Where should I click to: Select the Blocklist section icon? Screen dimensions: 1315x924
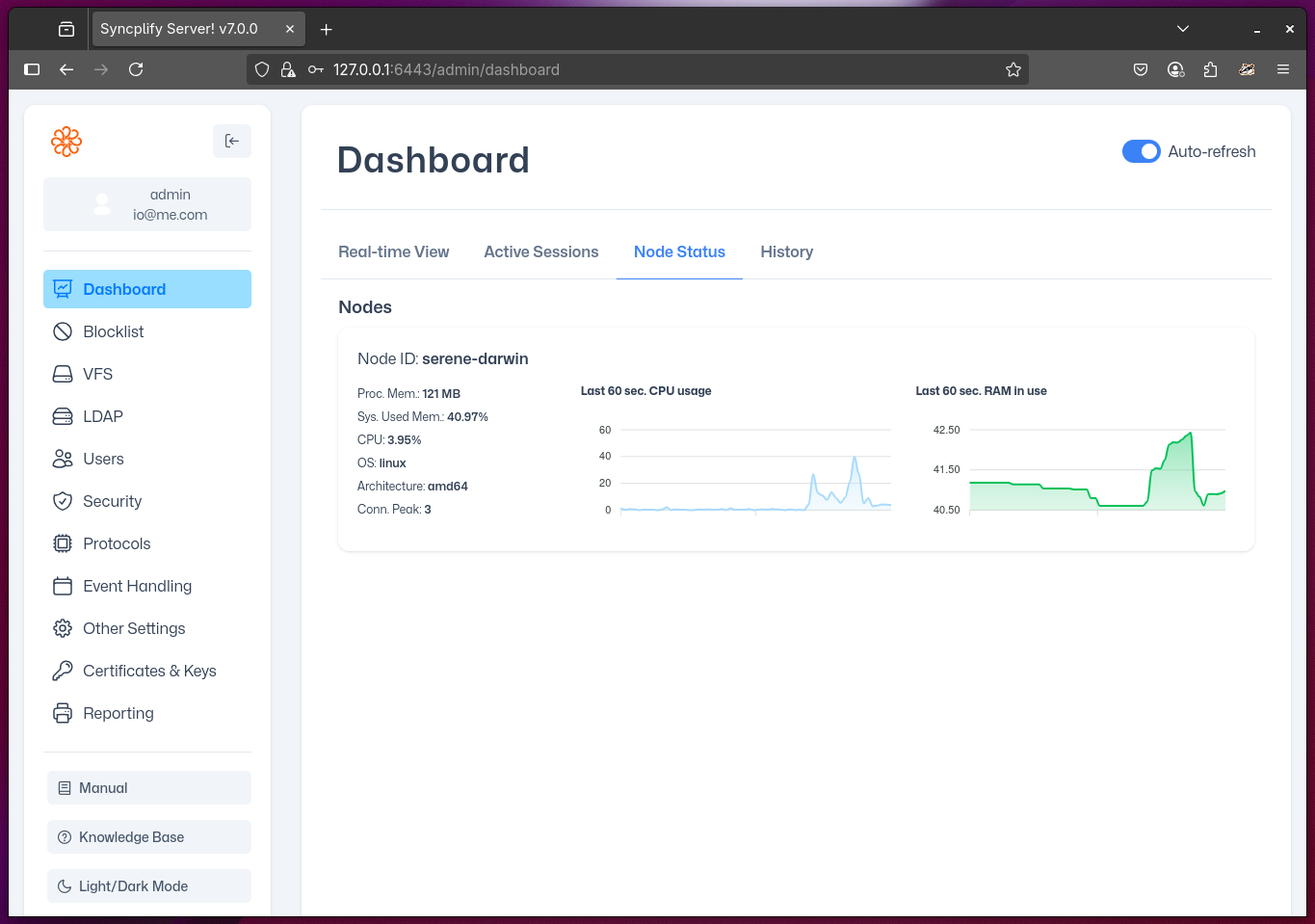tap(63, 330)
